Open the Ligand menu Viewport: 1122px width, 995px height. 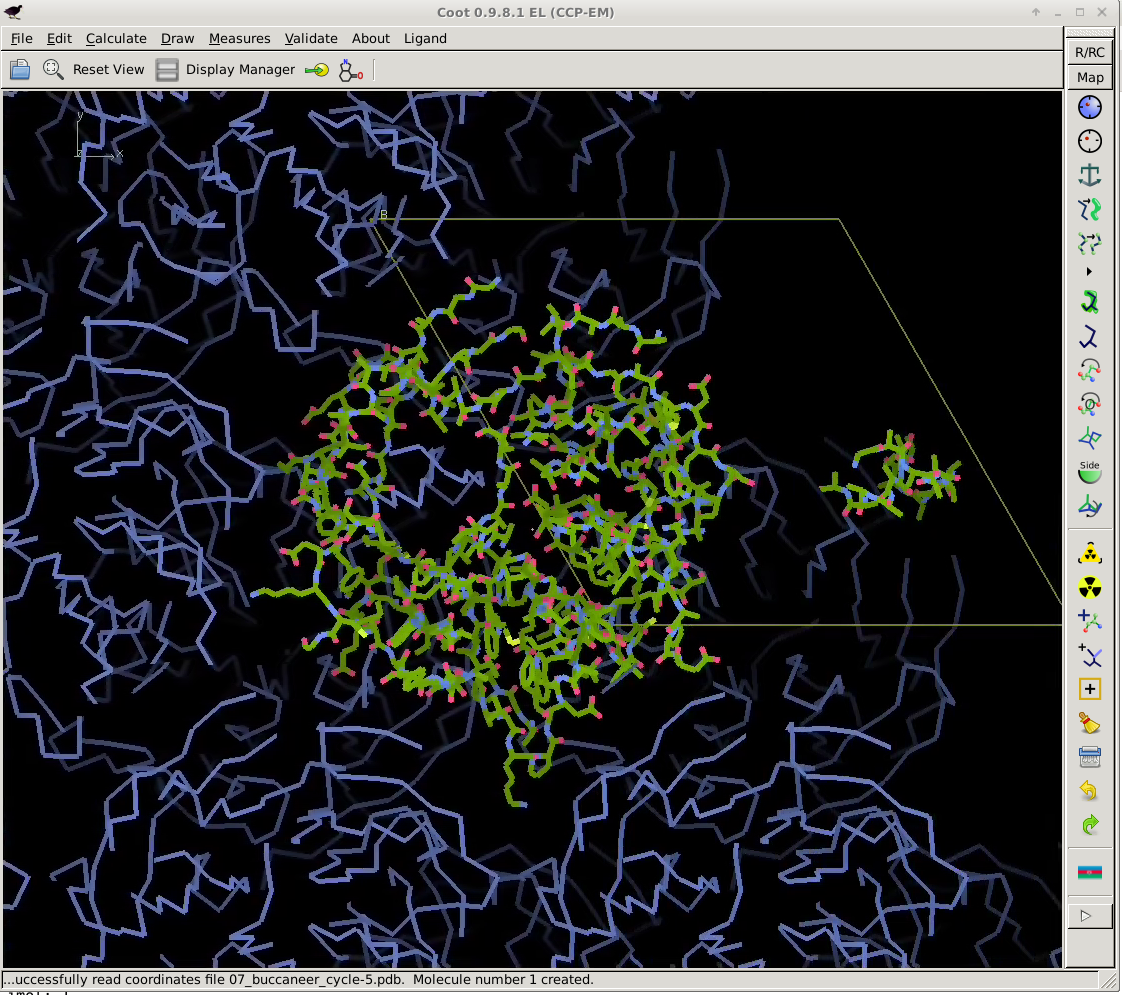coord(425,39)
